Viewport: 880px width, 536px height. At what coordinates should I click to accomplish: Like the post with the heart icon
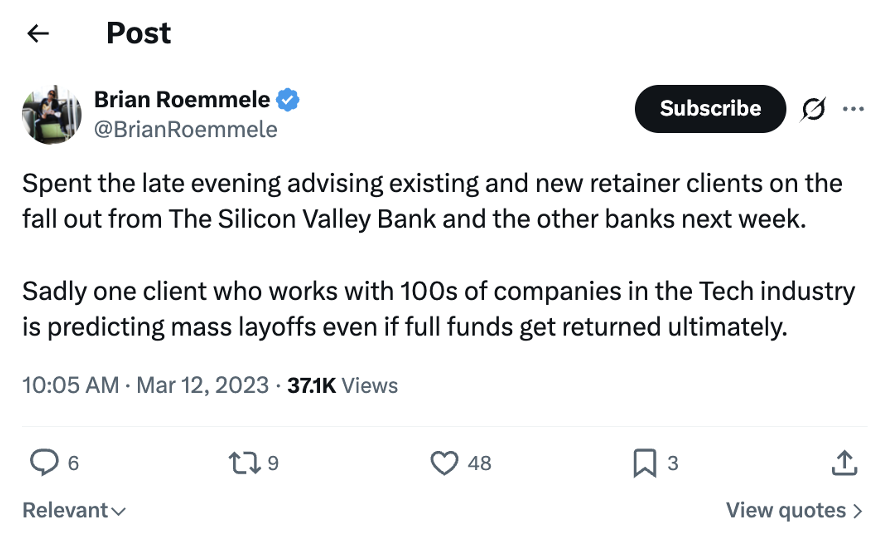tap(443, 462)
